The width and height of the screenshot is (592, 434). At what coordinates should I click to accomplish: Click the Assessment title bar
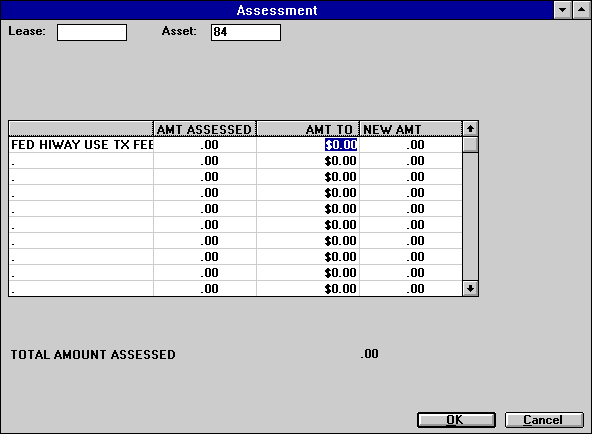(x=277, y=10)
